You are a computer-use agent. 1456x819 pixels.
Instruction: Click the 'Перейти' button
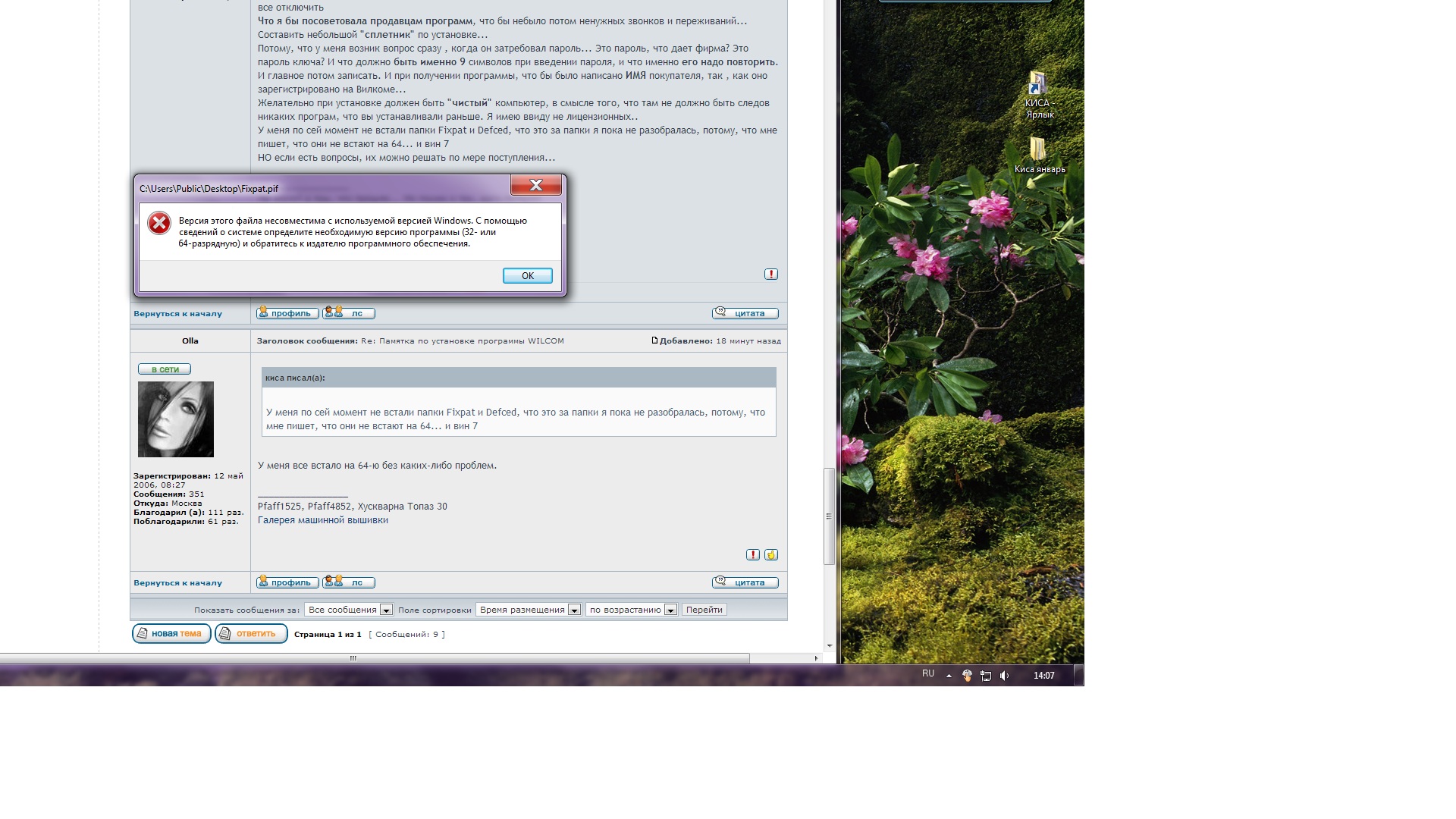click(704, 610)
